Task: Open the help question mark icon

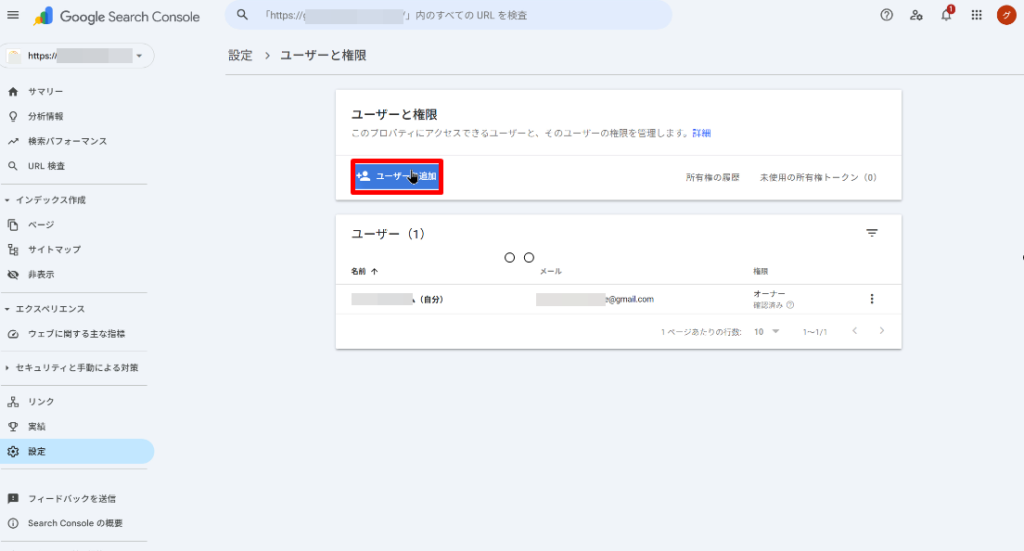Action: pos(886,15)
